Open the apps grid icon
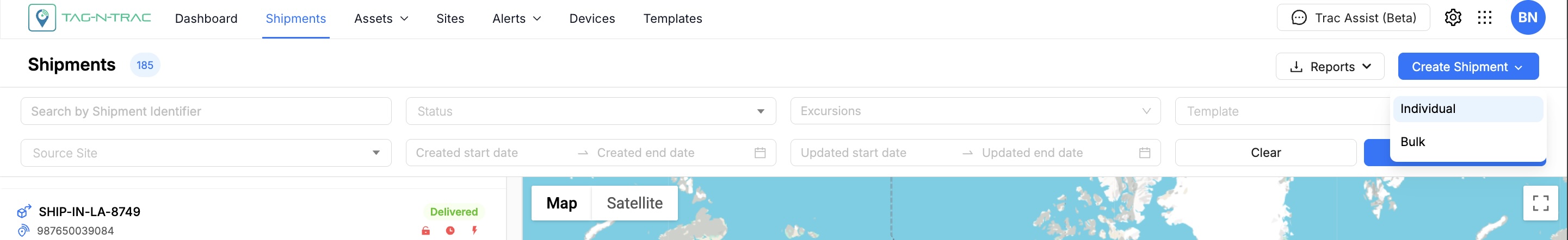The height and width of the screenshot is (240, 1568). [1485, 17]
